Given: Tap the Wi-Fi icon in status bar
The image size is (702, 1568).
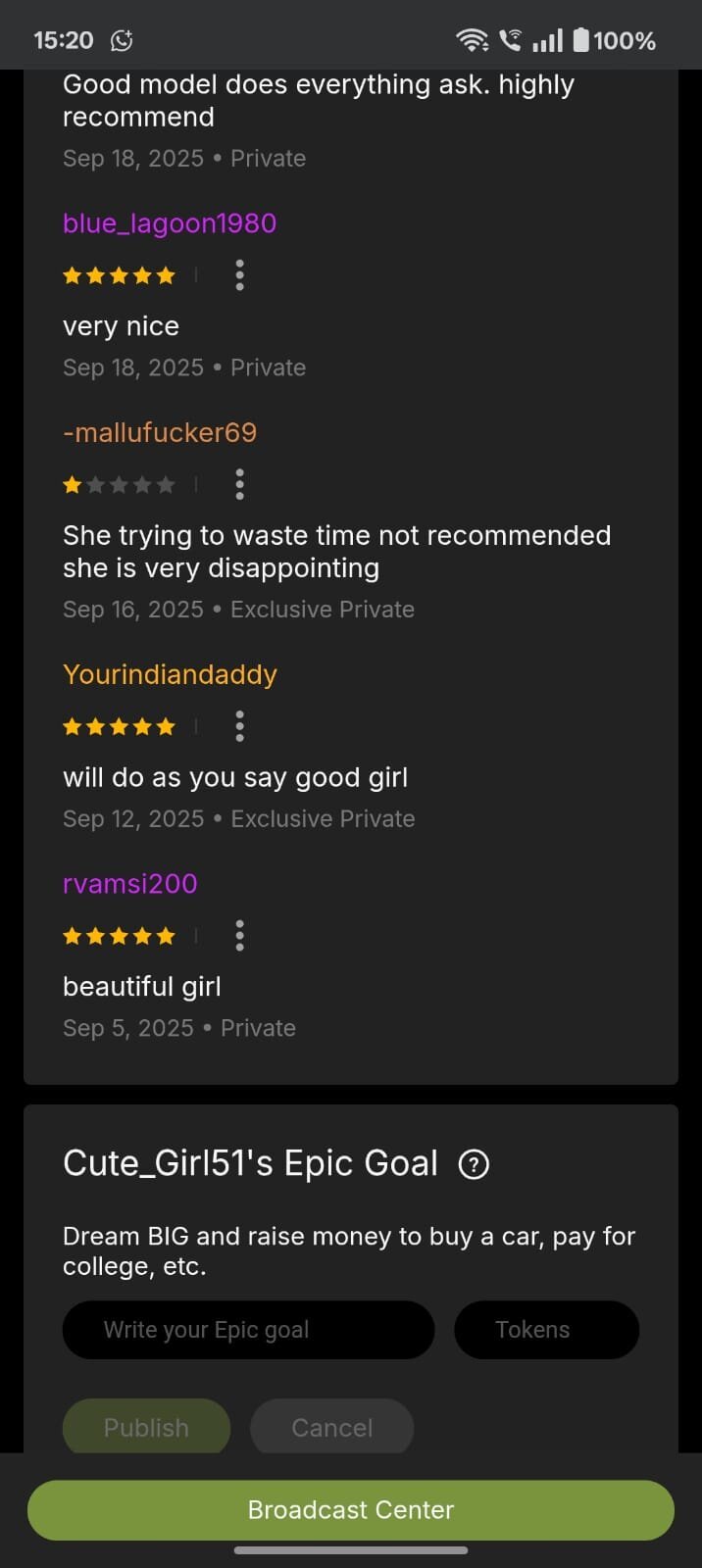Looking at the screenshot, I should coord(473,40).
